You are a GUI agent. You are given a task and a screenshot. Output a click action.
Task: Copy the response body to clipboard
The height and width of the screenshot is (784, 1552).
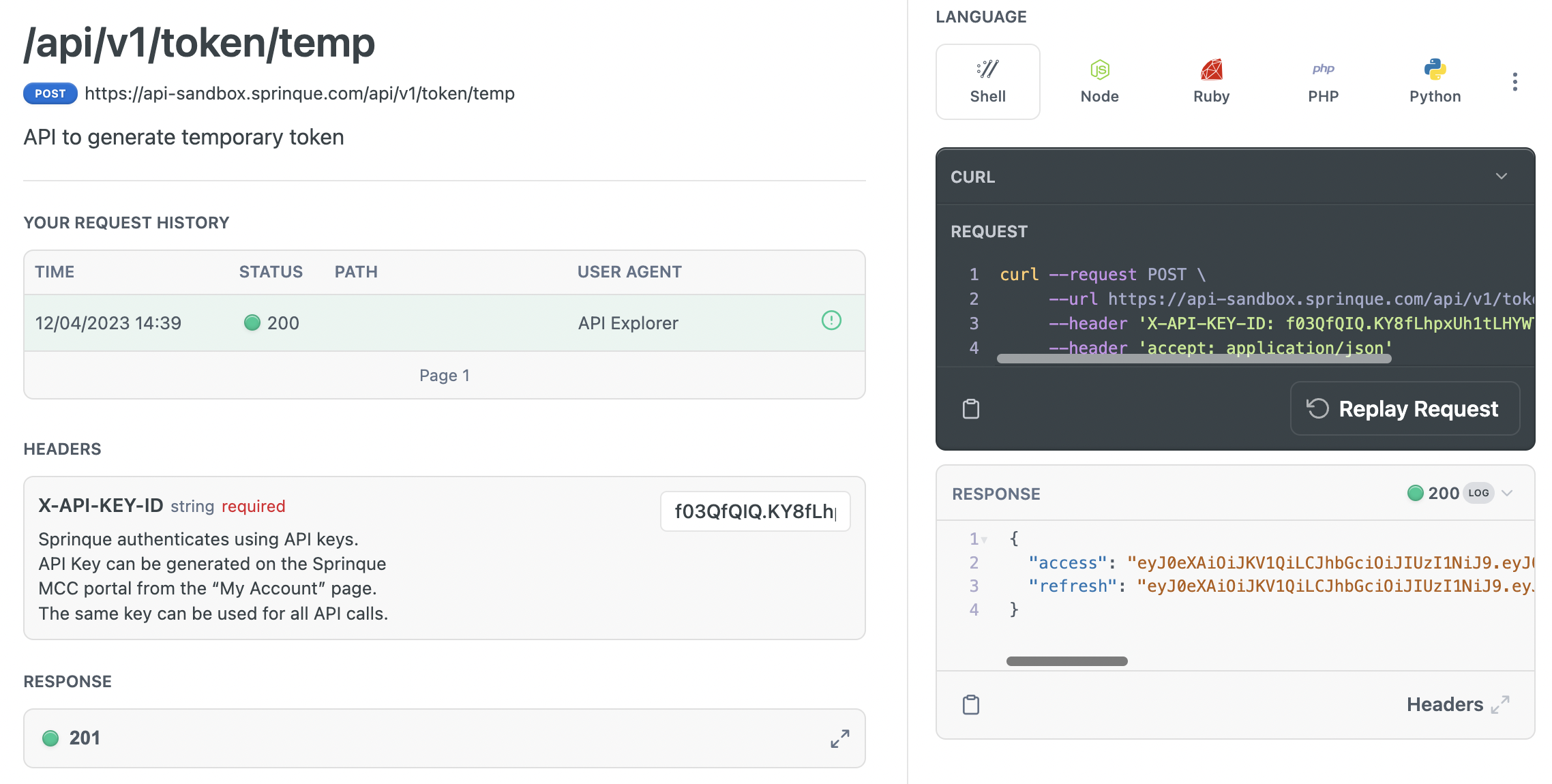971,705
